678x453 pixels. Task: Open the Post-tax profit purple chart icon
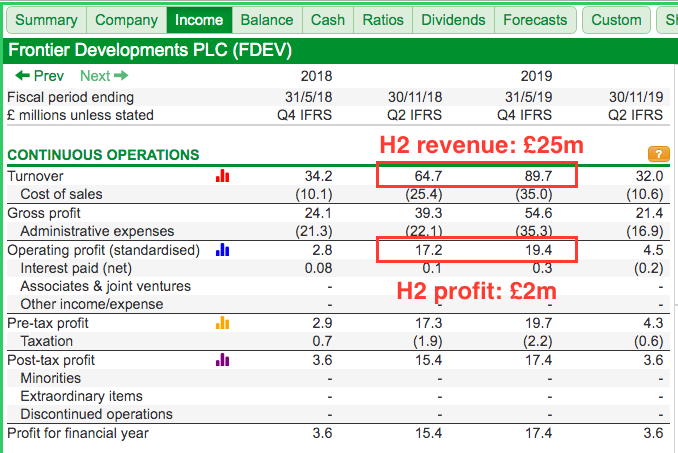click(x=222, y=360)
